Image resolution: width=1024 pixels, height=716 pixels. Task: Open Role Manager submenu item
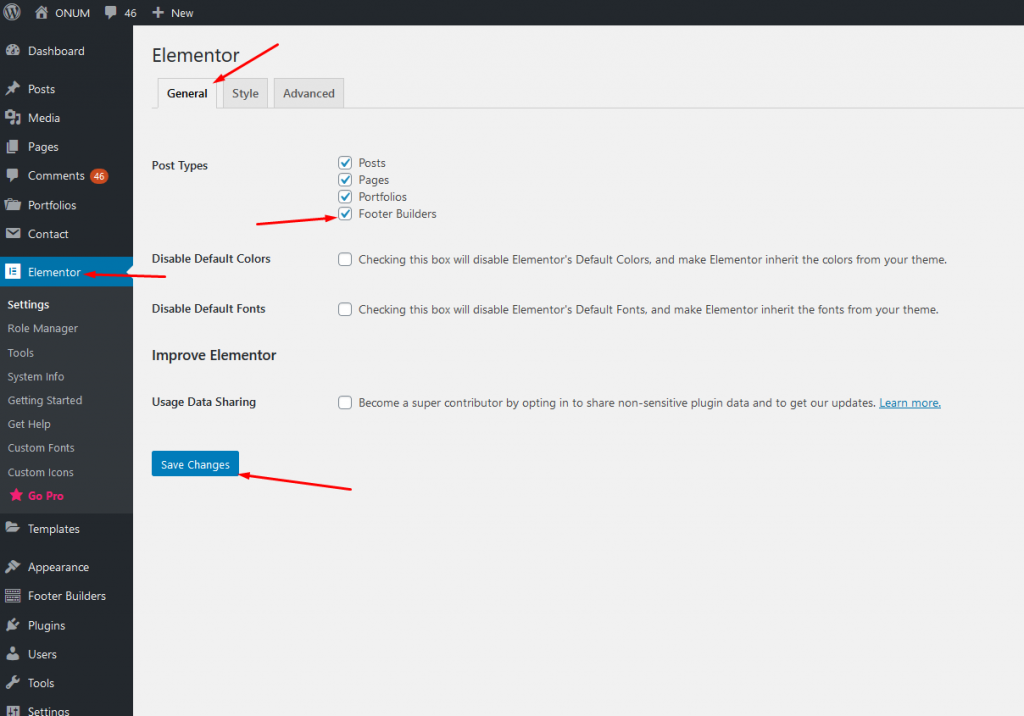tap(42, 328)
